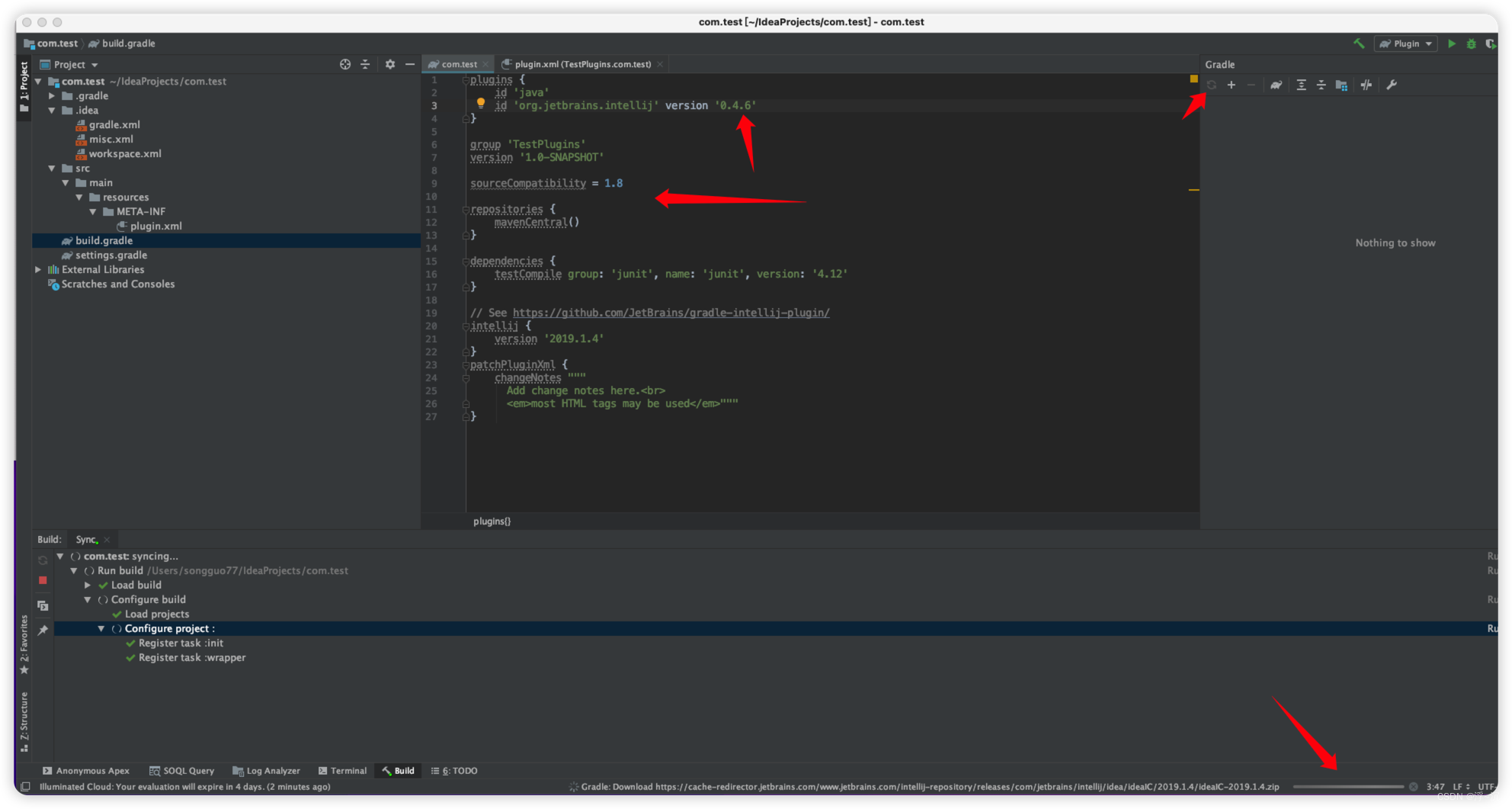1512x809 pixels.
Task: Close the Sync build tab
Action: (107, 540)
